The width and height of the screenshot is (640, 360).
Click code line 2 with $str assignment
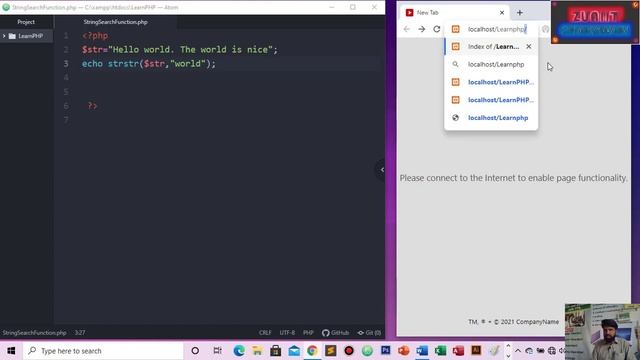180,50
